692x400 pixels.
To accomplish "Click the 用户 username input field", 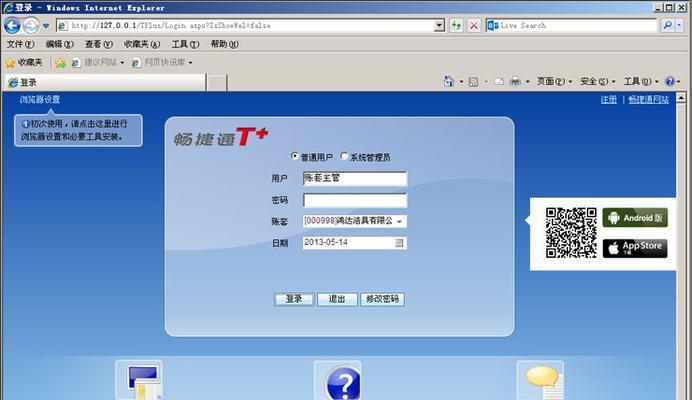I will click(x=355, y=178).
